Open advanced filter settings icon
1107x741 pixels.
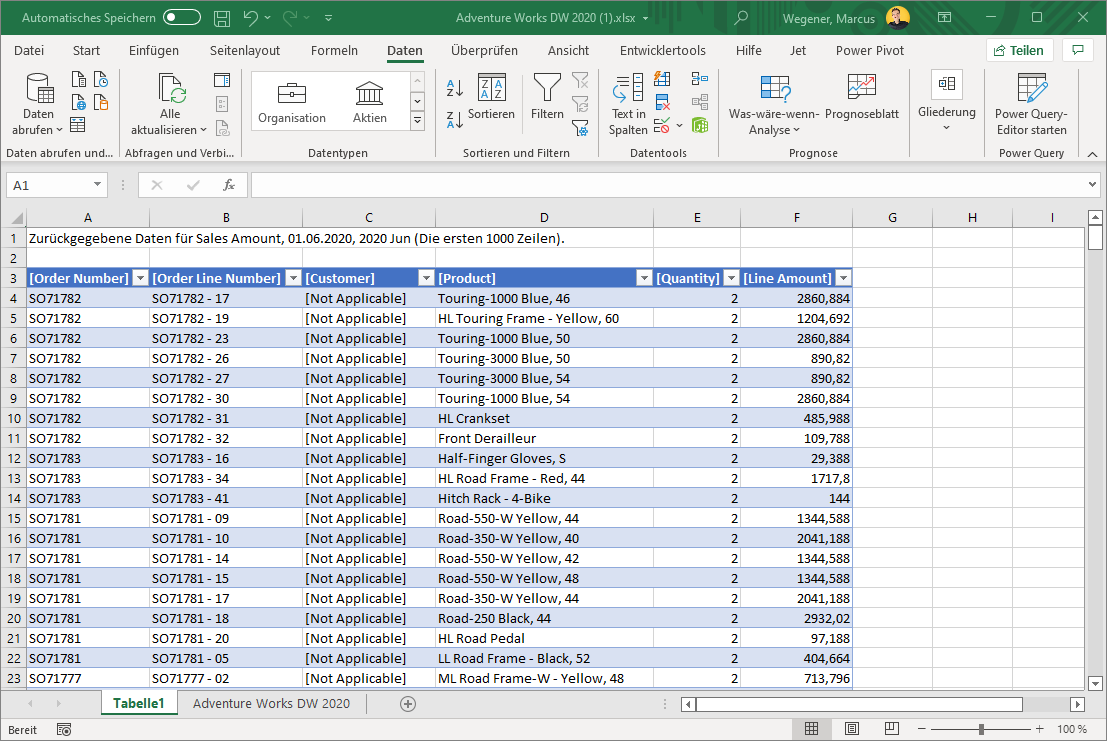pos(580,127)
